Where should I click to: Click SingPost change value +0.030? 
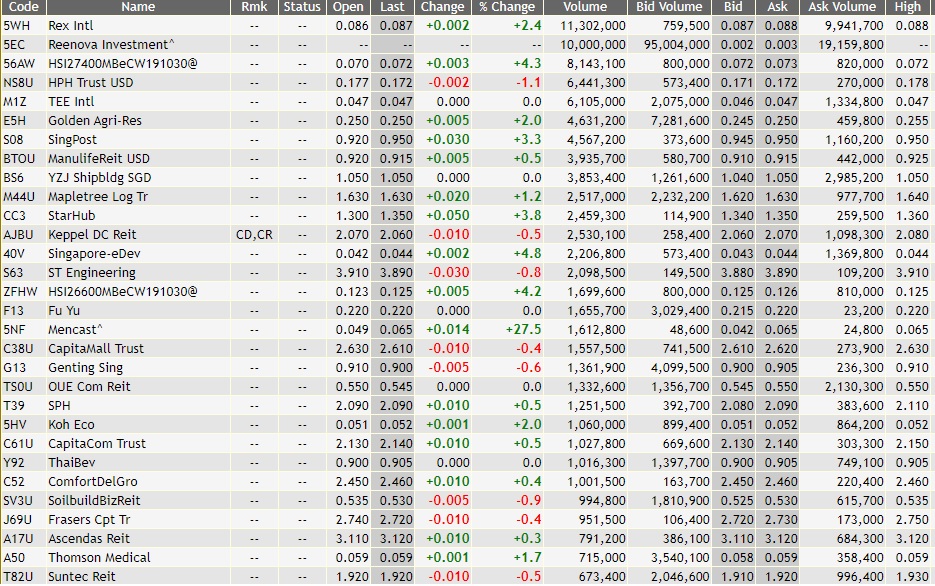click(x=448, y=139)
